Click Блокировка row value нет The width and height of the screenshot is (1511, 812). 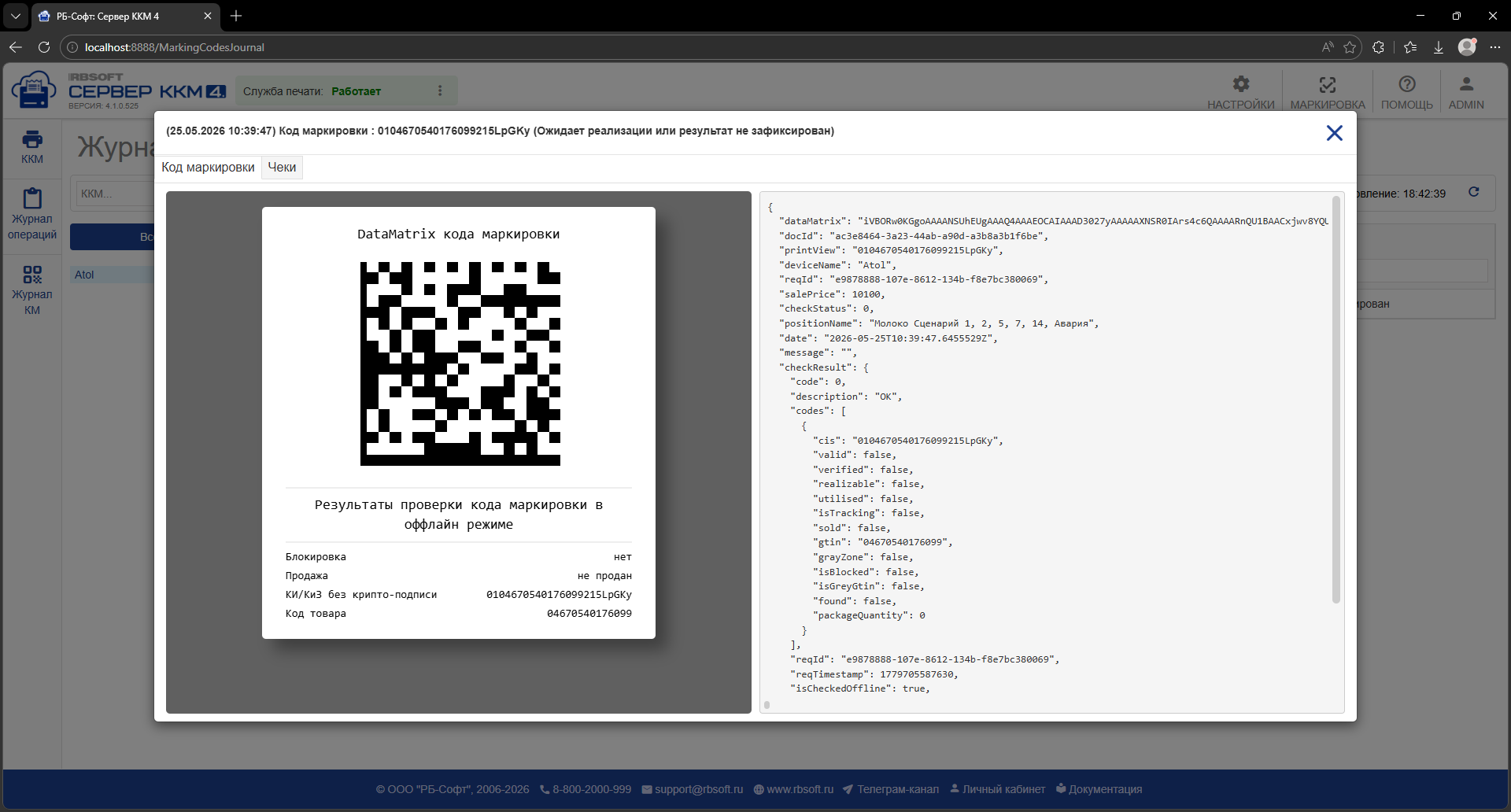pos(623,557)
